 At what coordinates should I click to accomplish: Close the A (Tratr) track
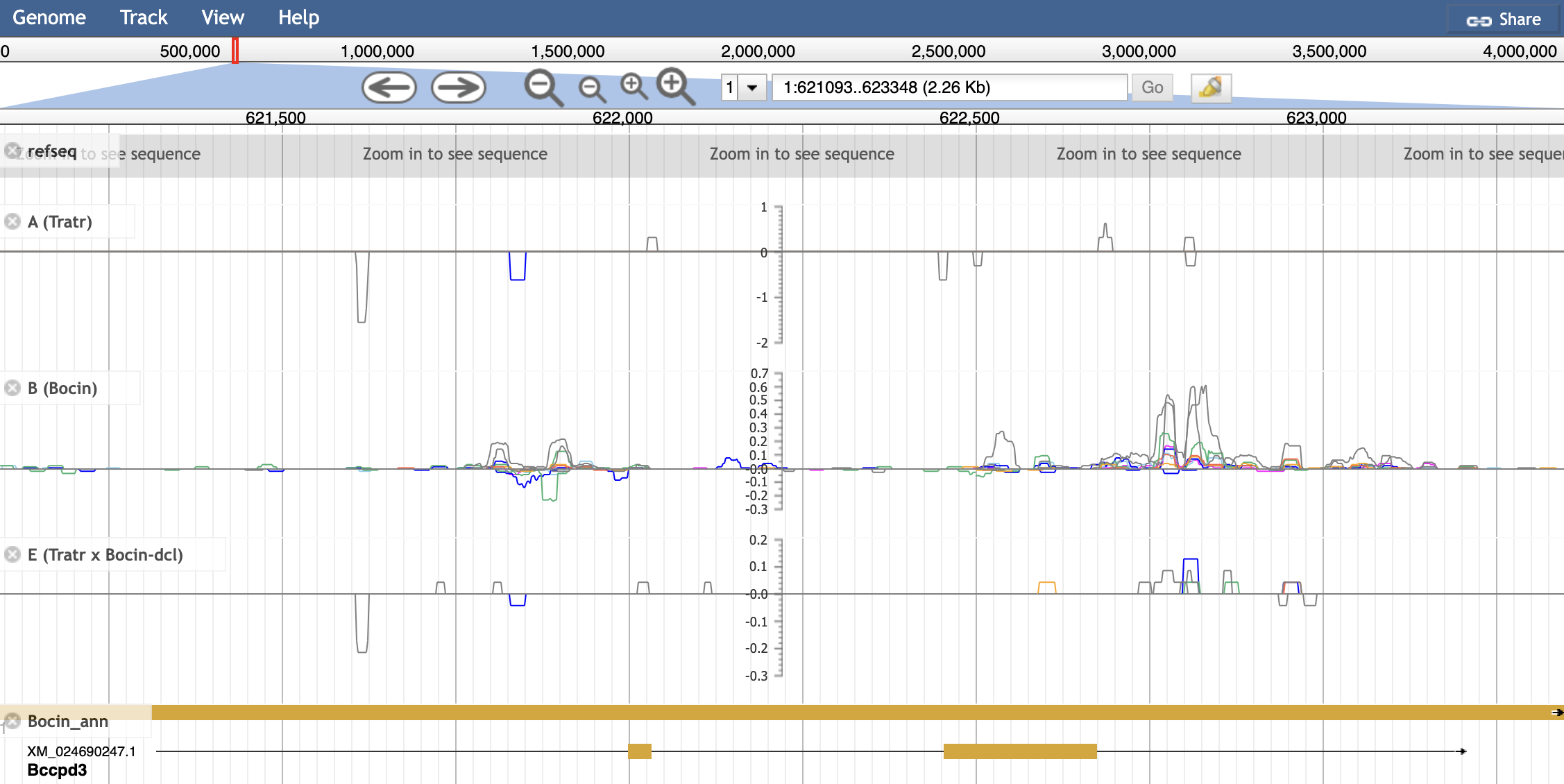pyautogui.click(x=12, y=222)
